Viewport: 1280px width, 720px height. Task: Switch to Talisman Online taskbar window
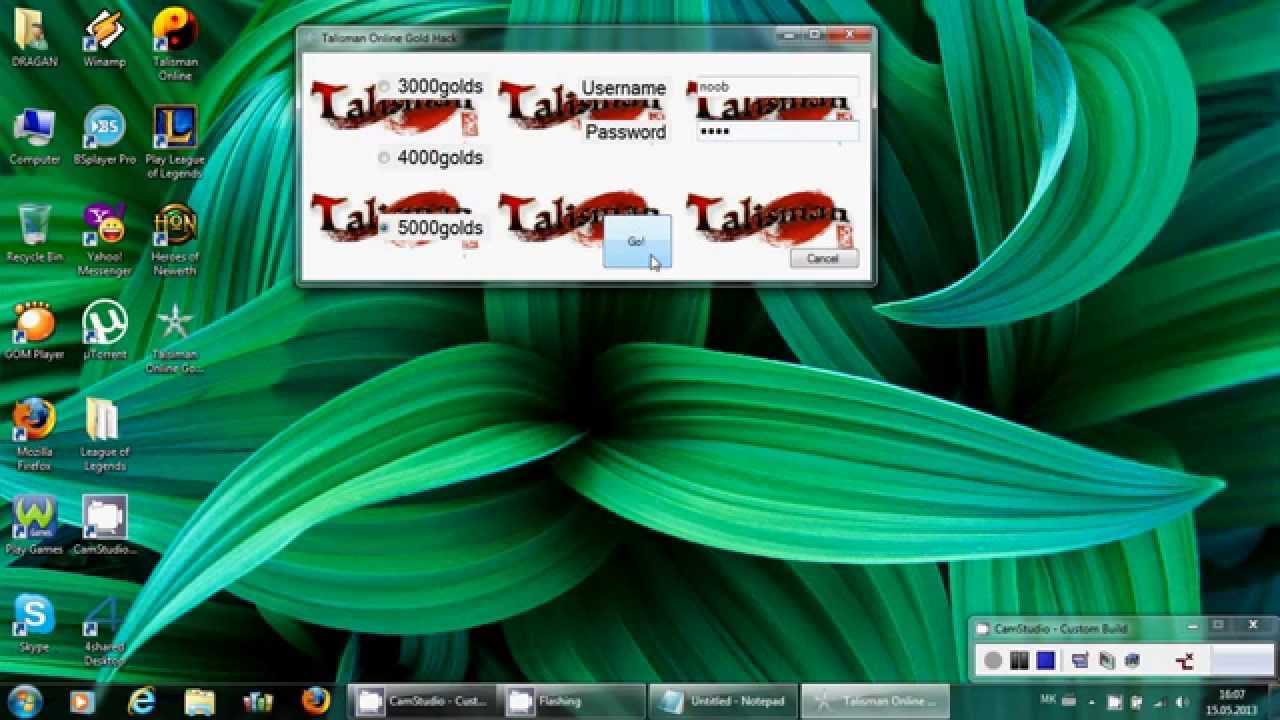click(874, 701)
